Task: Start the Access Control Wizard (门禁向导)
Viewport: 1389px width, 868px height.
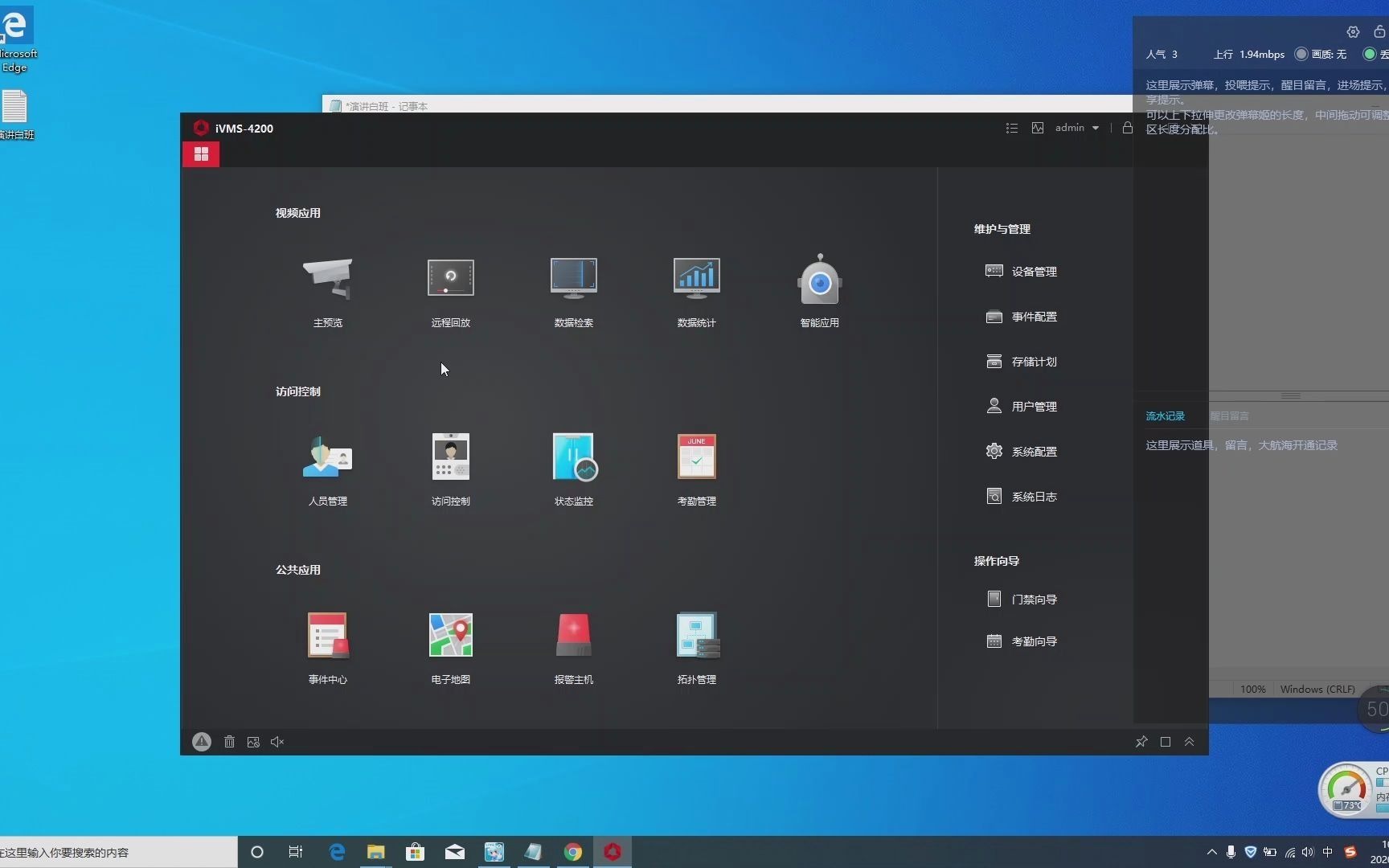Action: [x=1022, y=600]
